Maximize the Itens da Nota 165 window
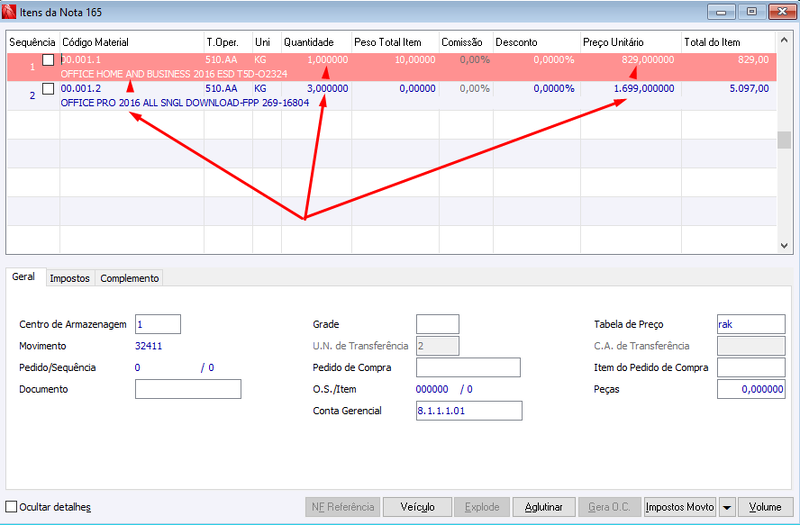The width and height of the screenshot is (800, 525). 752,12
